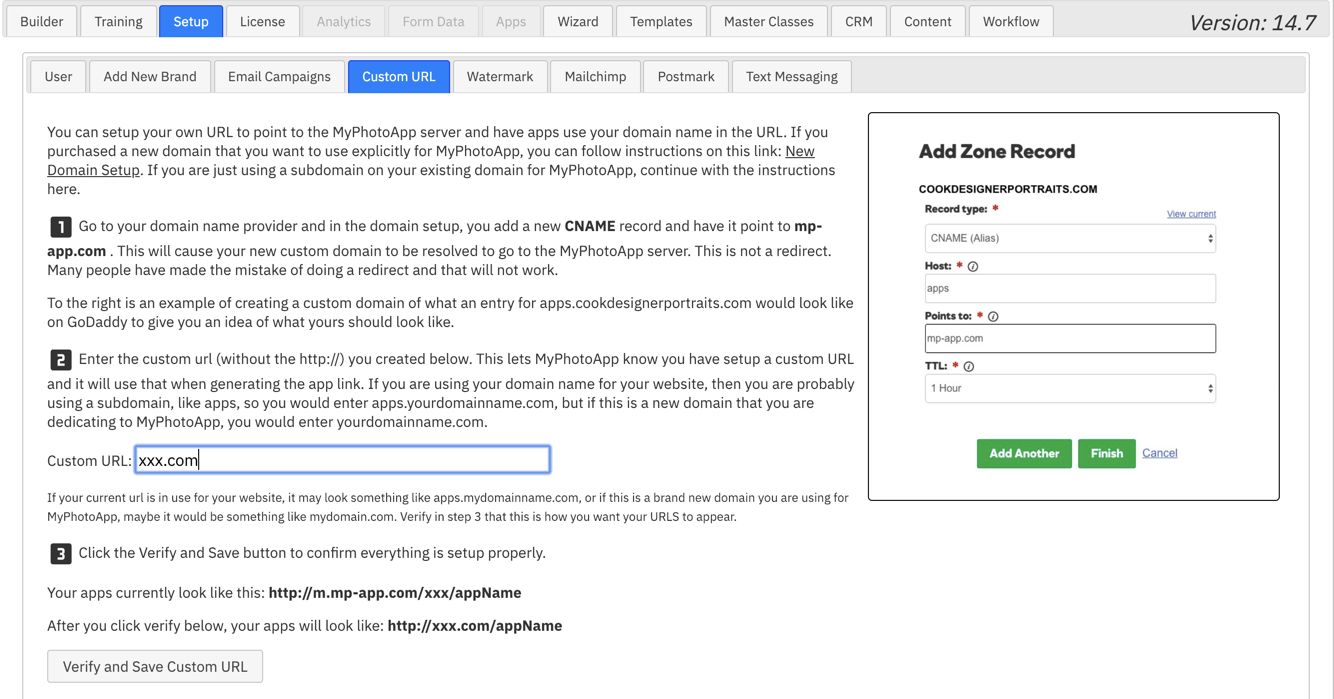Open the Workflow tab
The height and width of the screenshot is (699, 1334).
click(x=1011, y=21)
